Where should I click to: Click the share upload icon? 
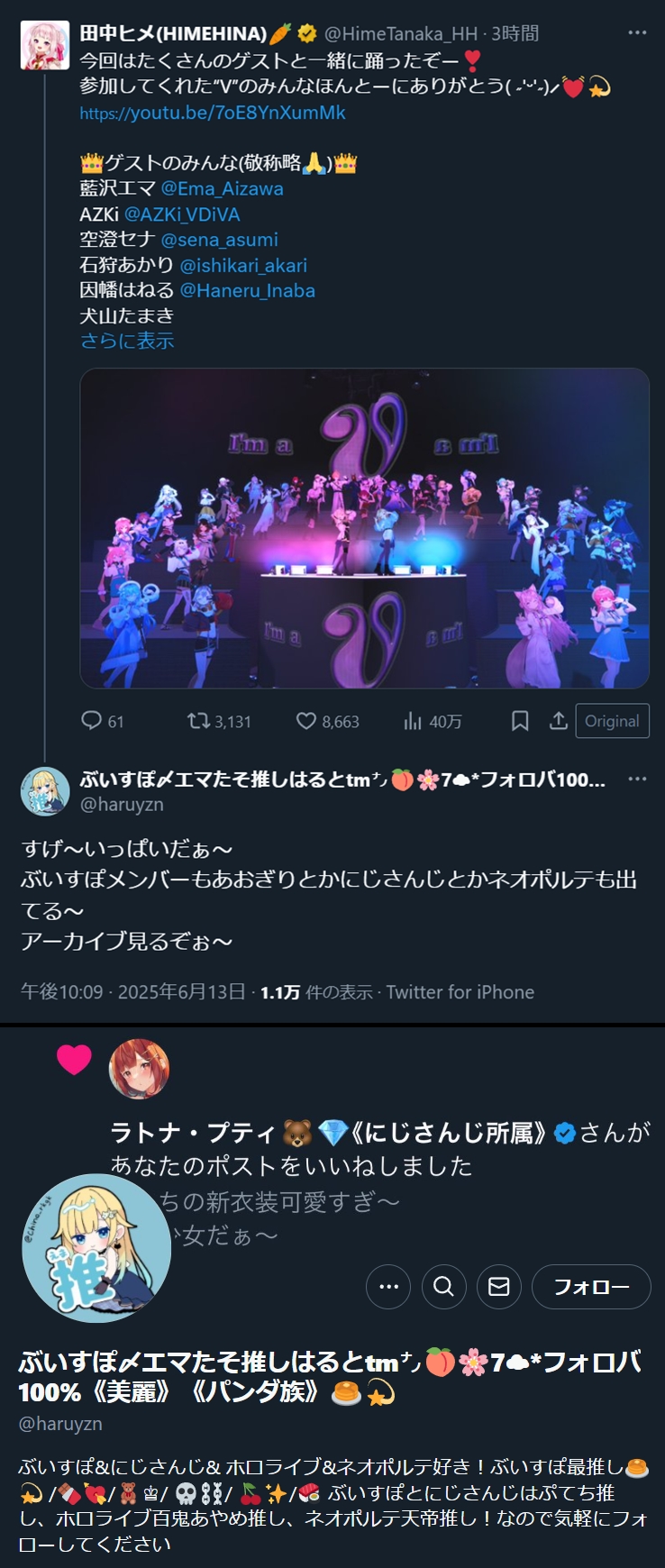(558, 720)
